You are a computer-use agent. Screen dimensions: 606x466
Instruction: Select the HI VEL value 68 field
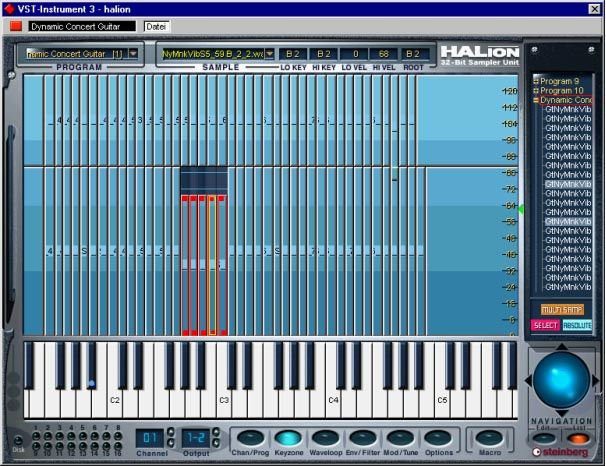[x=383, y=54]
